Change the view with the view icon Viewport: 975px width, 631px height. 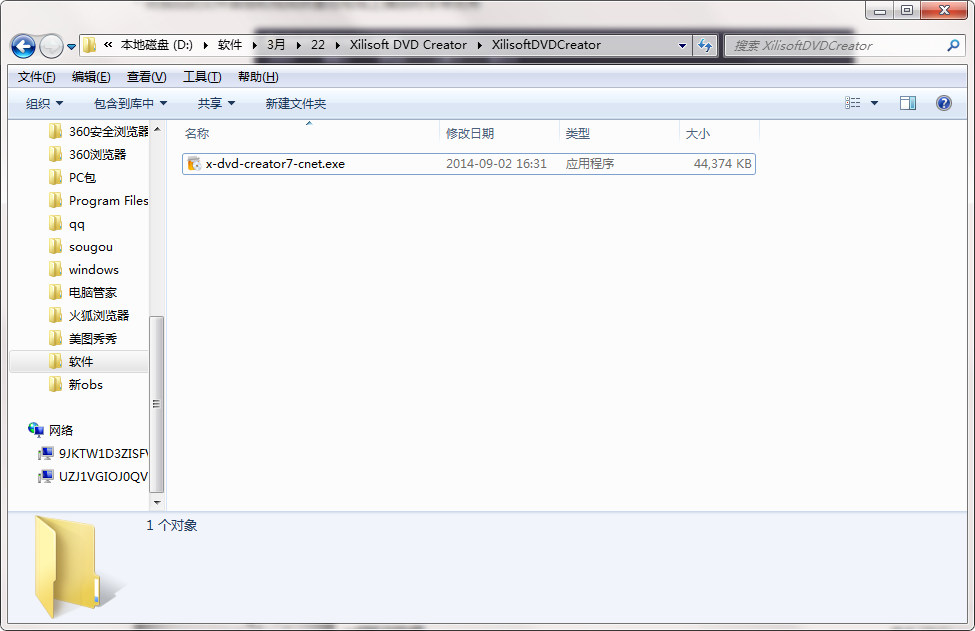[x=853, y=103]
